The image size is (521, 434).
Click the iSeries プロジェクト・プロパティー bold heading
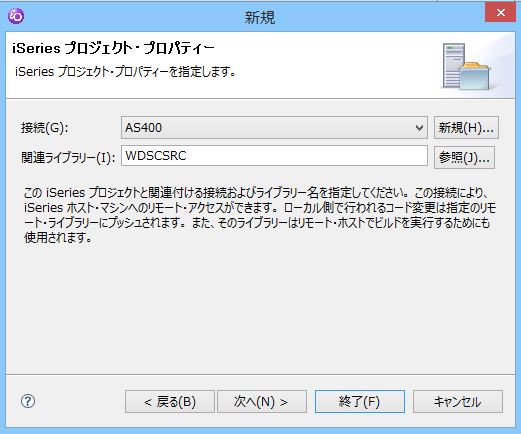[113, 49]
